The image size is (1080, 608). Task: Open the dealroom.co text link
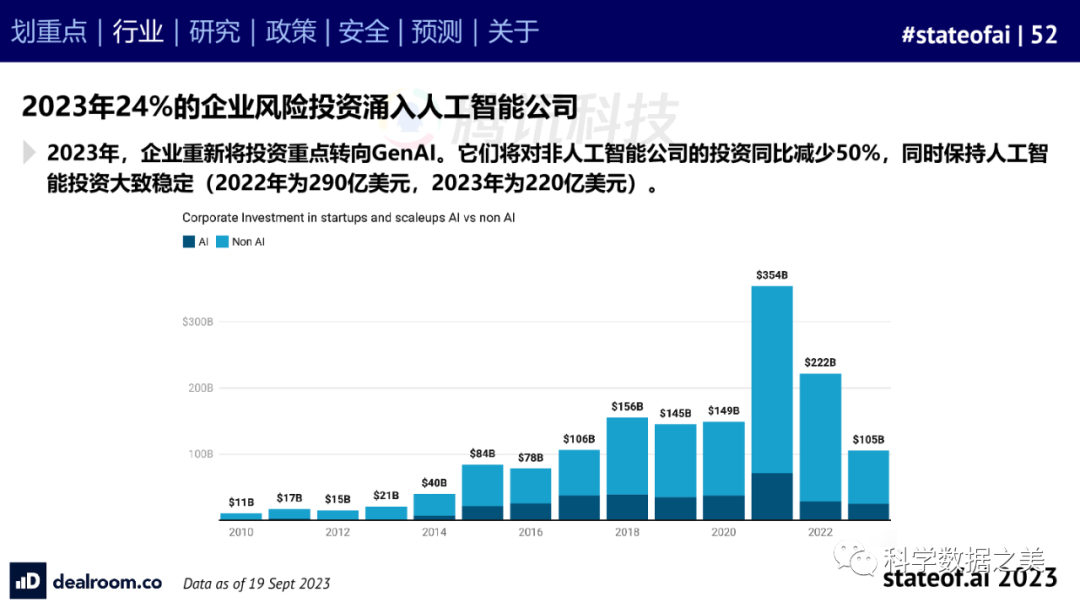106,581
